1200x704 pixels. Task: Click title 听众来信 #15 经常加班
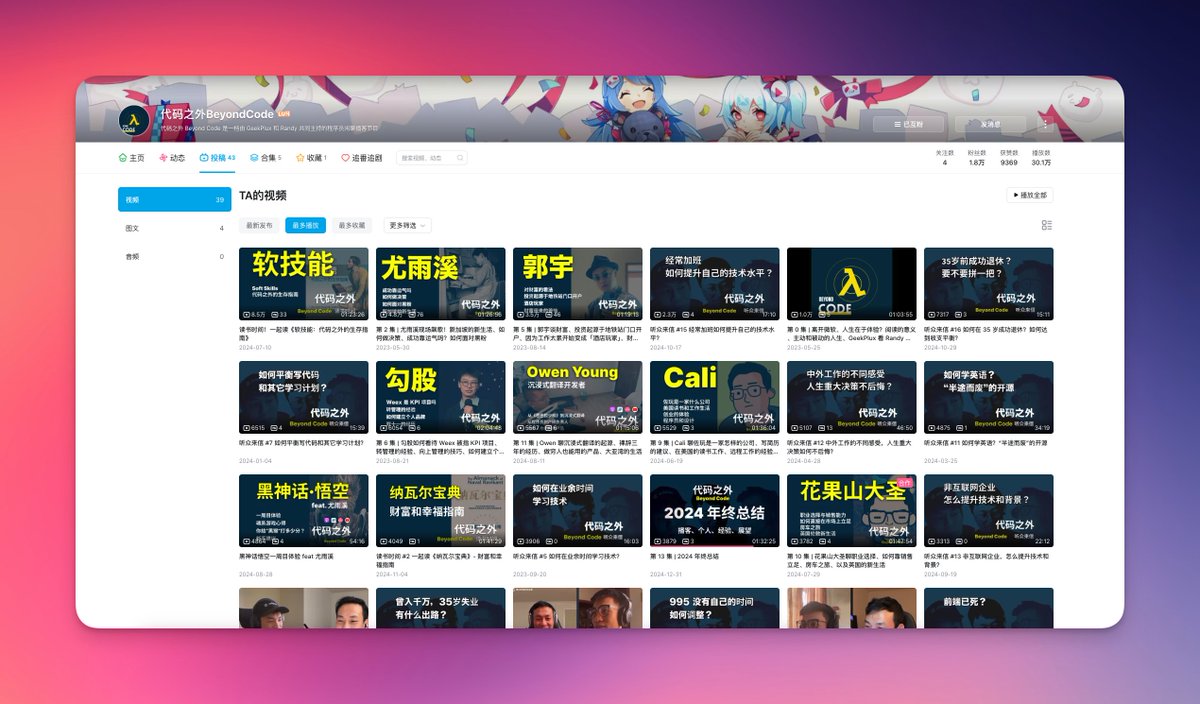[x=714, y=333]
